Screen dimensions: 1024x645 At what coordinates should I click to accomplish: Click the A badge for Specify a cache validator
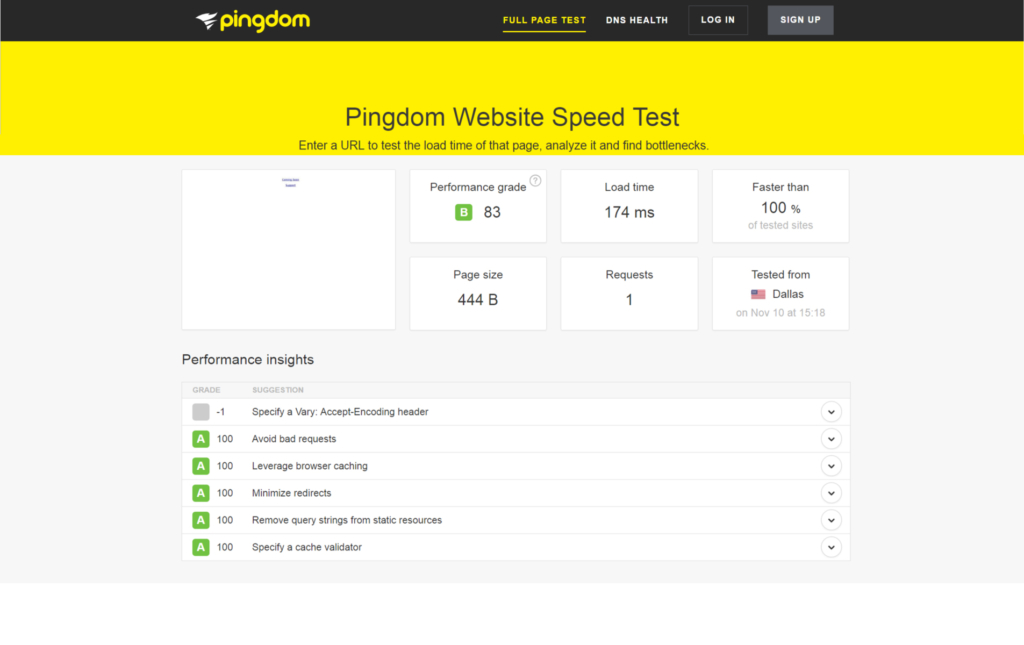(200, 547)
